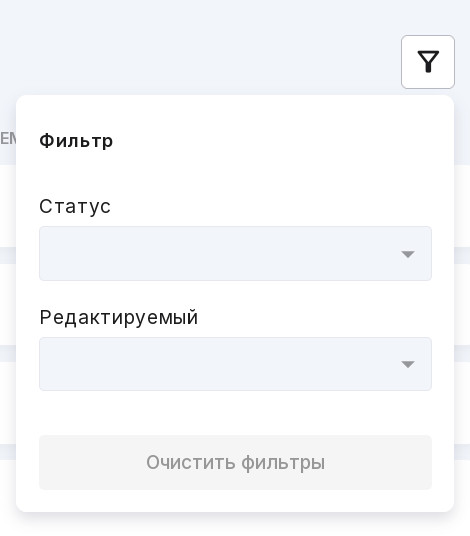Open the Статус dropdown field
Screen dimensions: 470x536
click(235, 253)
